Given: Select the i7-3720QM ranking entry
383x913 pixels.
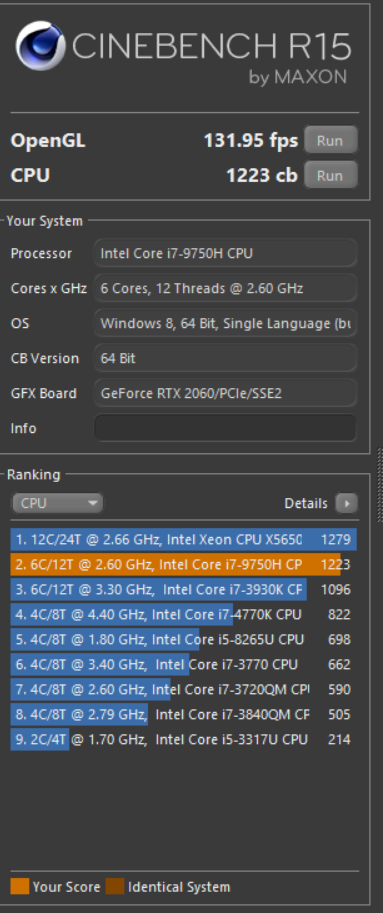Looking at the screenshot, I should 183,689.
